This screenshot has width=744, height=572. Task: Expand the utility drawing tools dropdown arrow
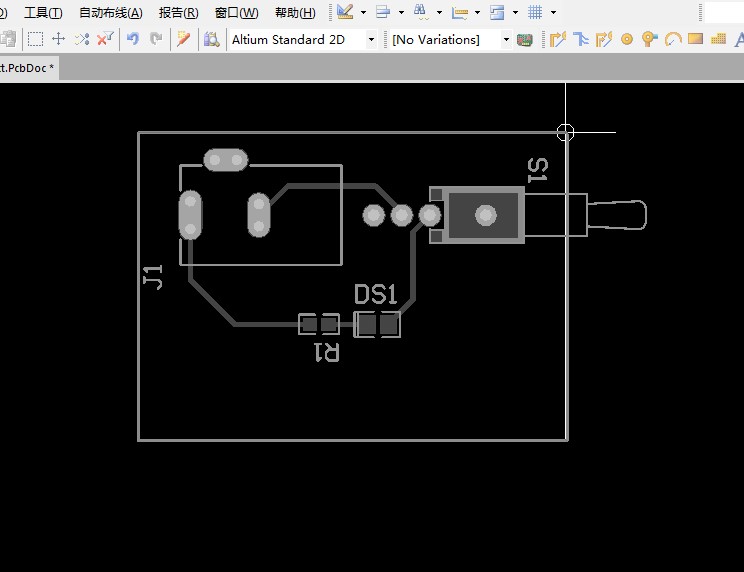click(x=363, y=12)
